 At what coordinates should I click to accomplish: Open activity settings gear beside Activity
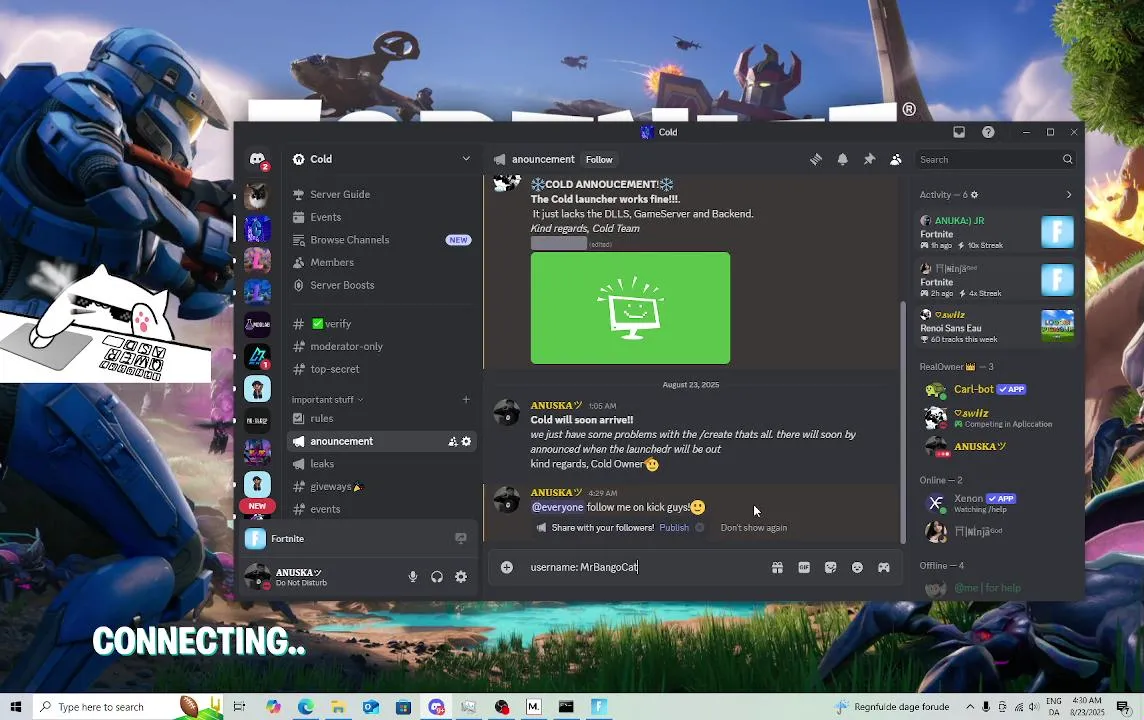(974, 195)
